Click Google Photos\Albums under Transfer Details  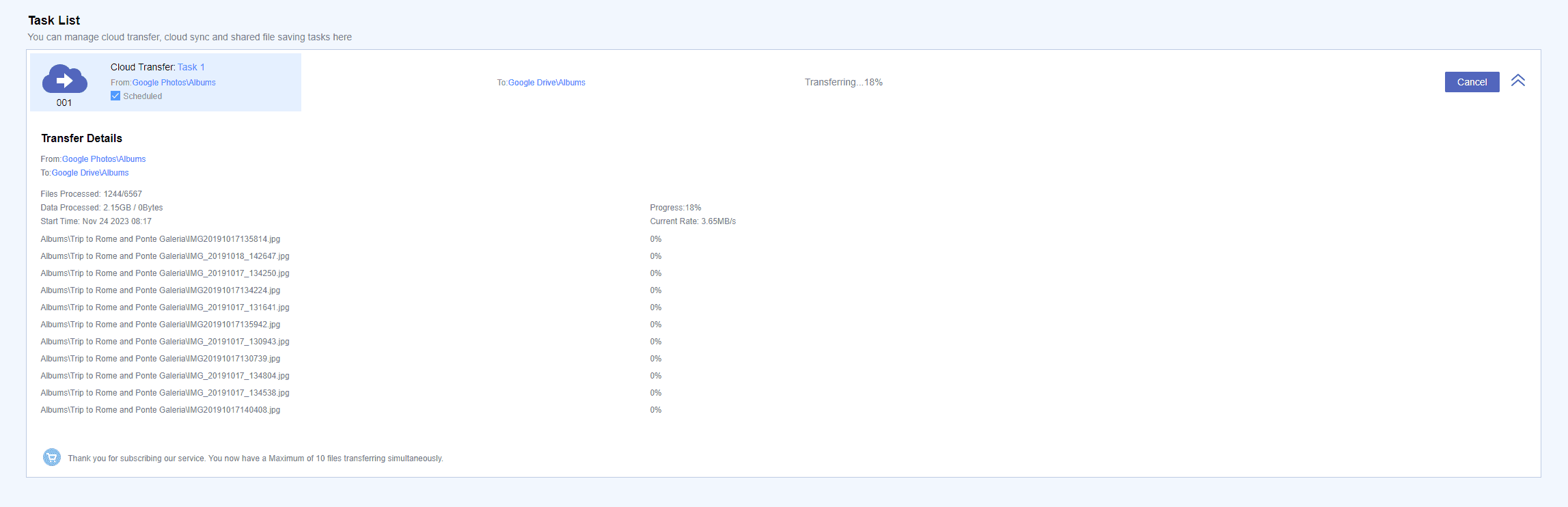click(103, 159)
